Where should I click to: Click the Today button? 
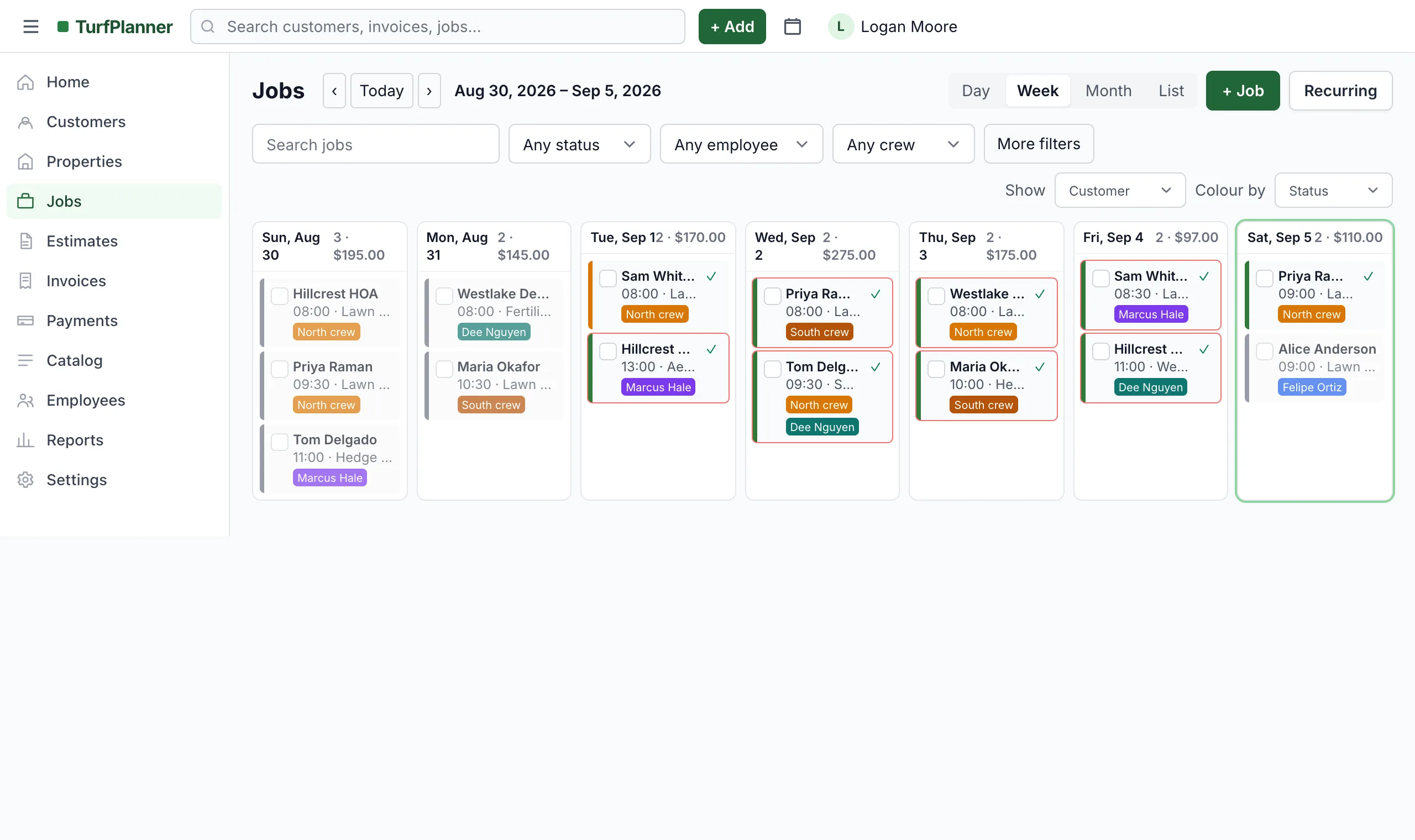381,91
